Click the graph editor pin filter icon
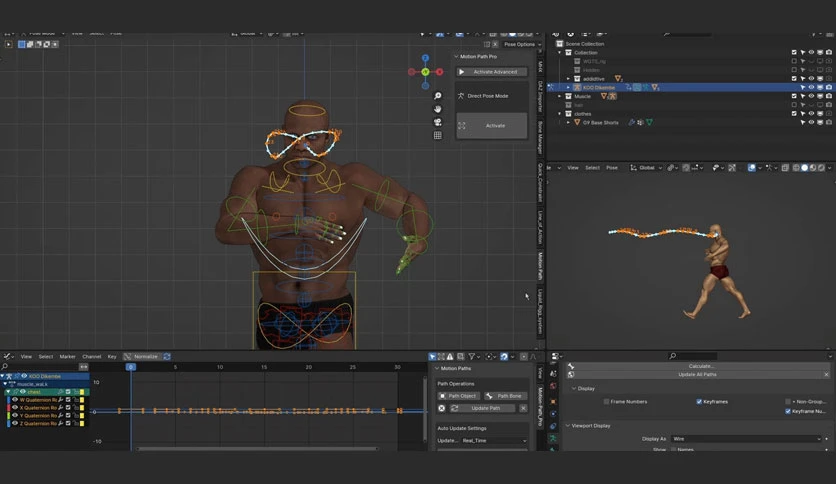 point(472,357)
